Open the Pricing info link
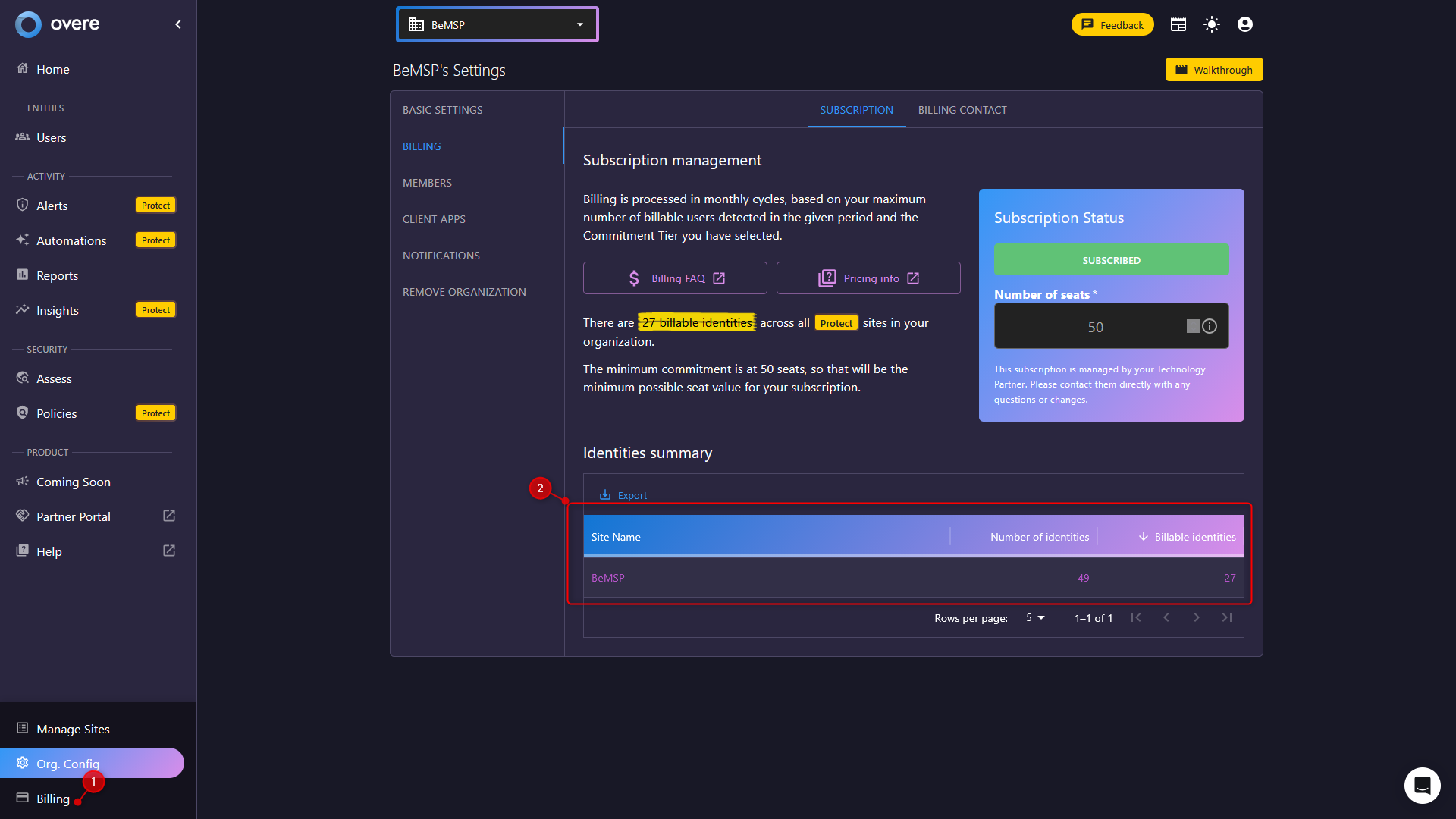The height and width of the screenshot is (819, 1456). (868, 278)
